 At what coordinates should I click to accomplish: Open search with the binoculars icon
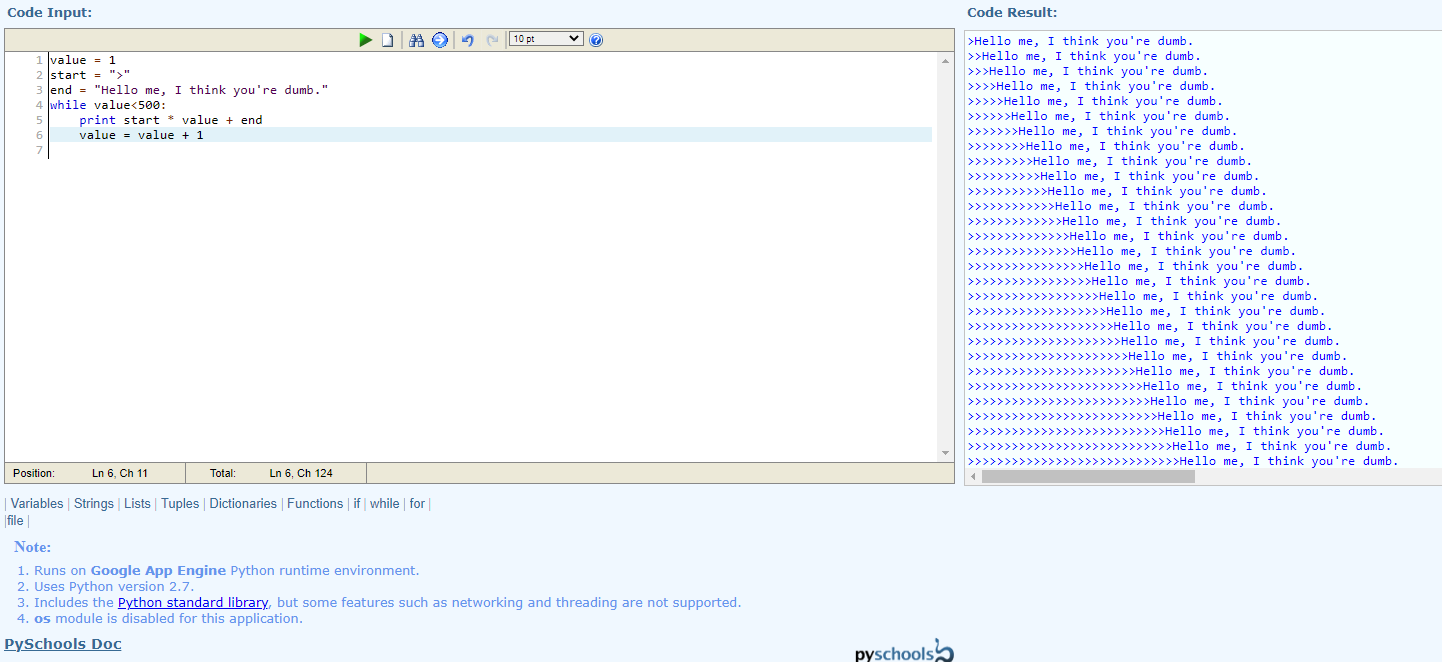pyautogui.click(x=417, y=40)
